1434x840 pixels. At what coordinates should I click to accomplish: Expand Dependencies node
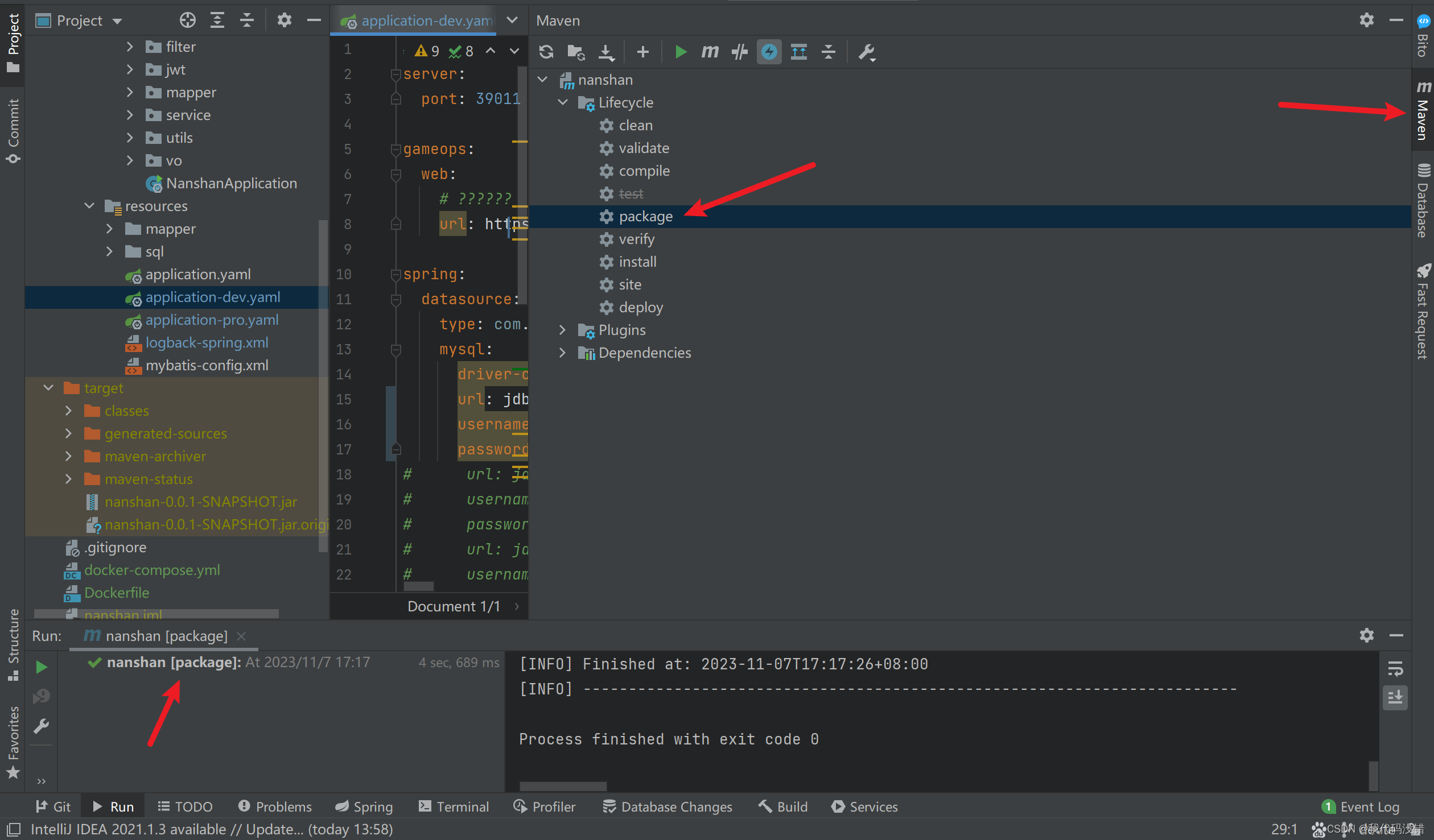click(x=563, y=353)
